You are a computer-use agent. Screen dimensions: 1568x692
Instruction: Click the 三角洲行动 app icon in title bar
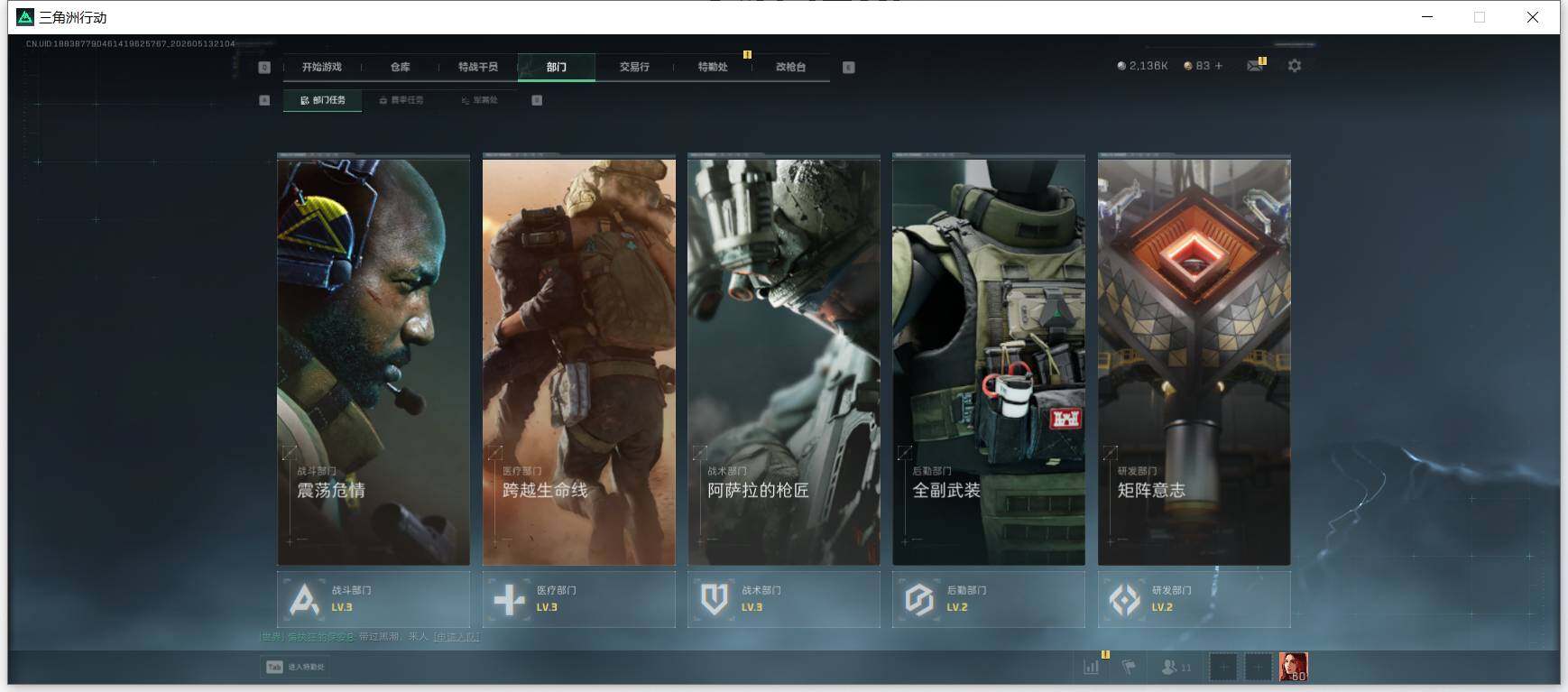tap(25, 17)
